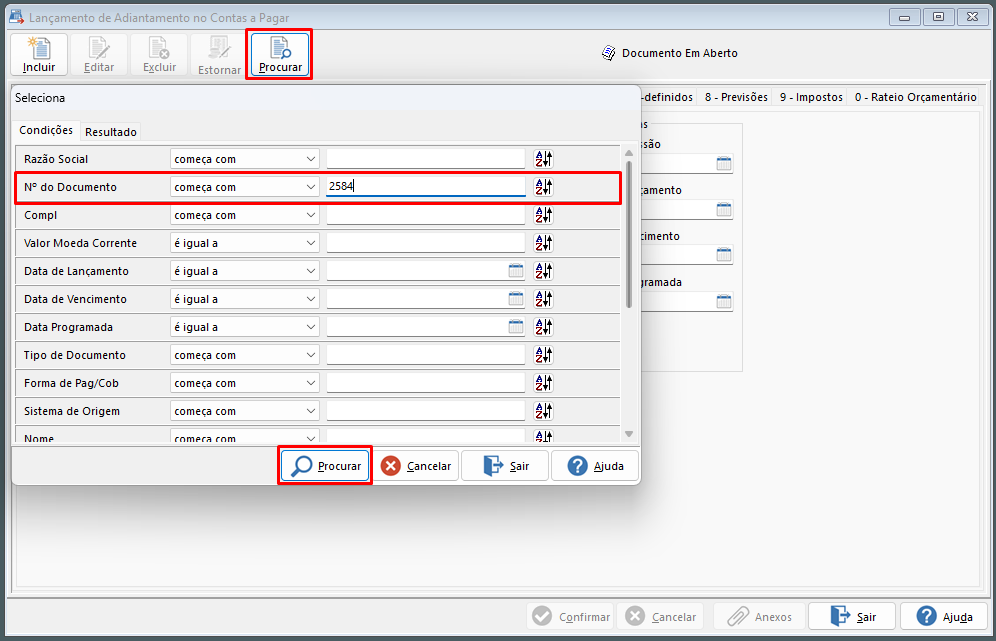Click the Procurar toolbar button at top
The image size is (996, 641).
[279, 55]
